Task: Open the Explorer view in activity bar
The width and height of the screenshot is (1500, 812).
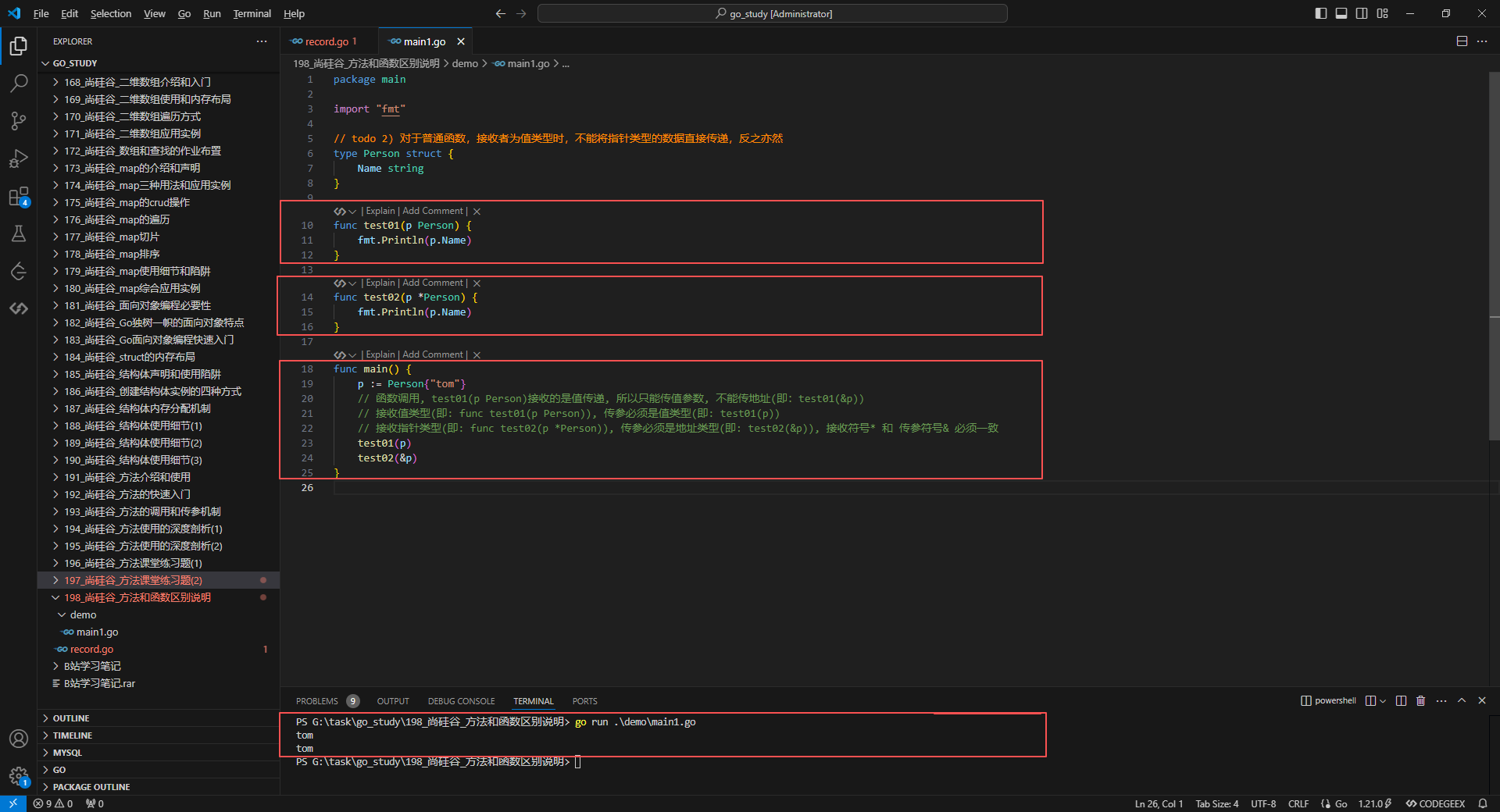Action: pos(19,46)
